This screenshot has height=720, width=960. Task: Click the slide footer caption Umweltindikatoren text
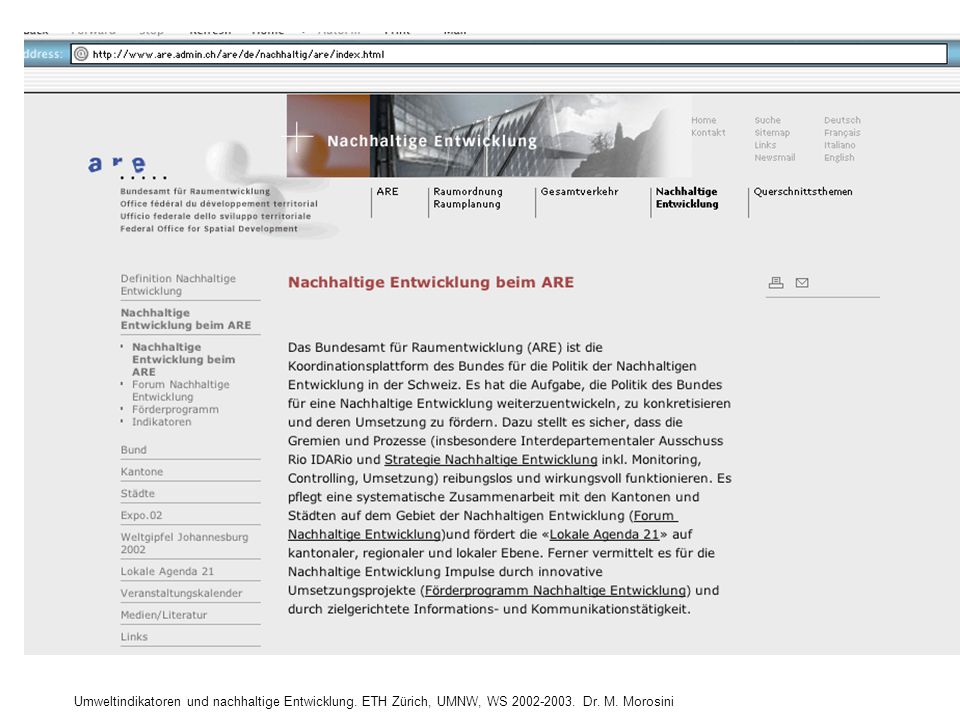point(373,702)
